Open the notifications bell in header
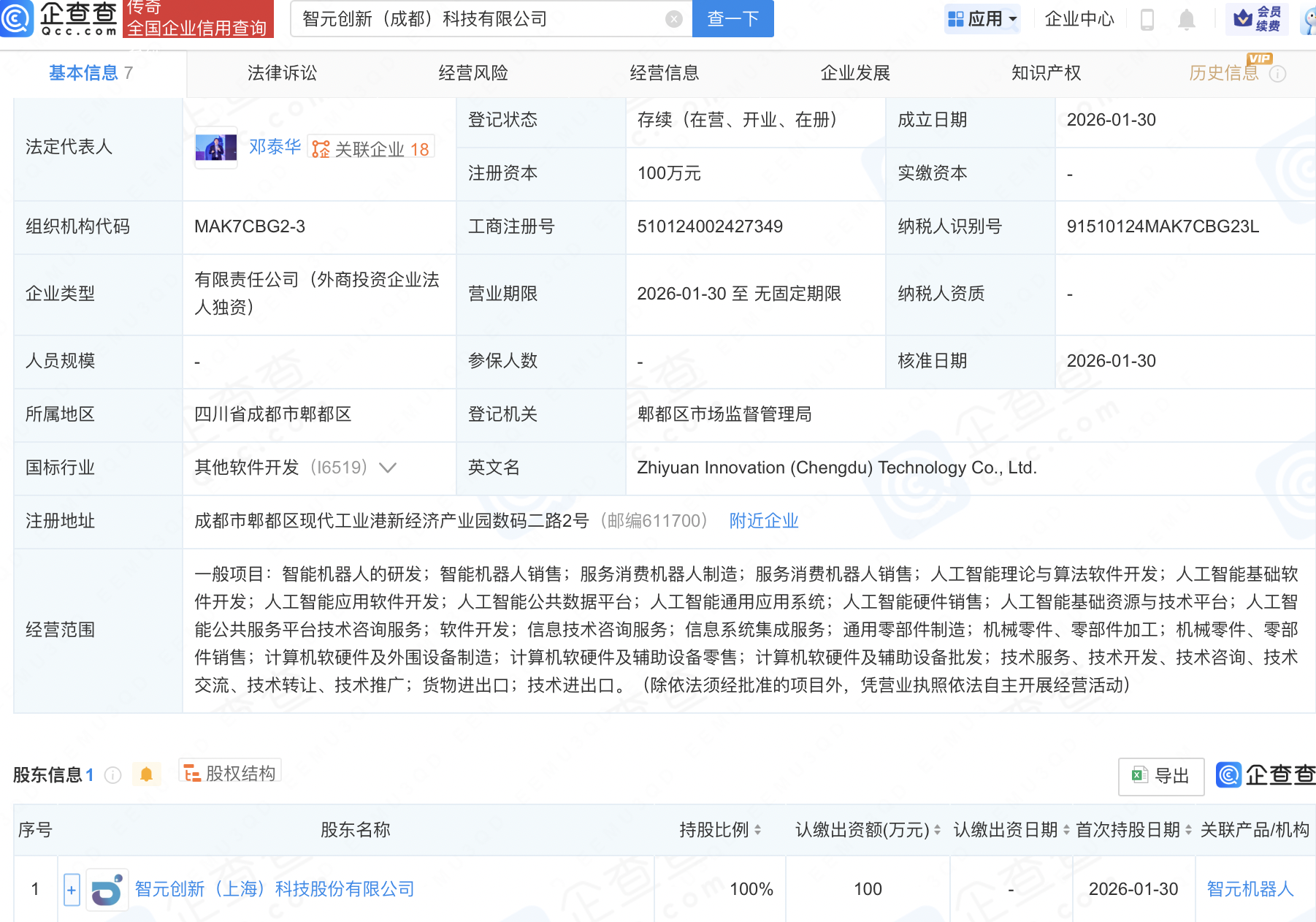This screenshot has height=922, width=1316. [x=1186, y=20]
